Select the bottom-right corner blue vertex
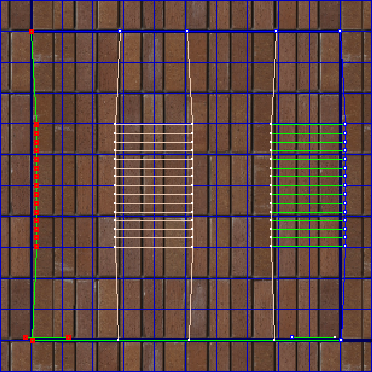The height and width of the screenshot is (372, 372). point(341,340)
